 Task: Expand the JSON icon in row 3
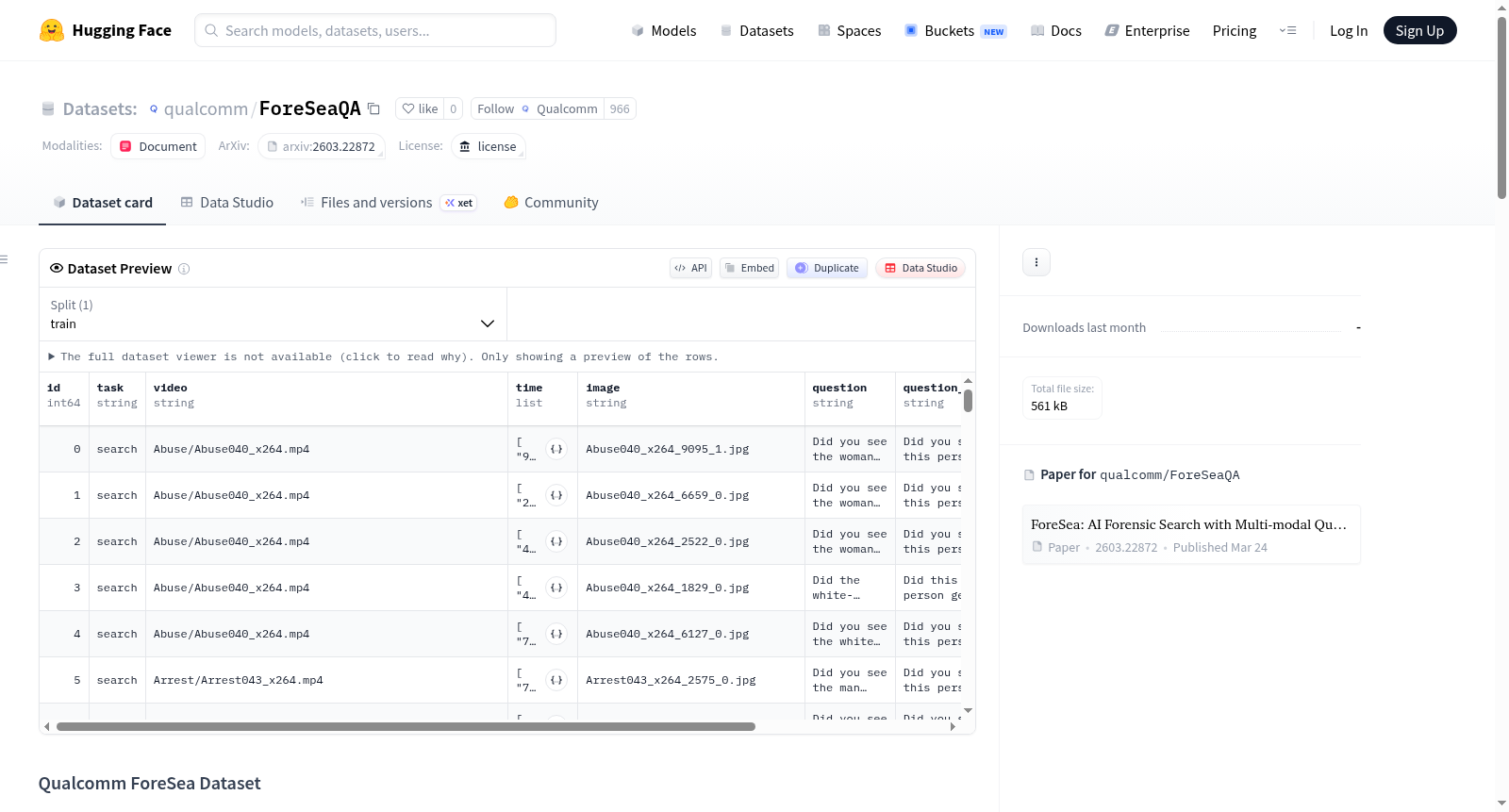click(556, 588)
